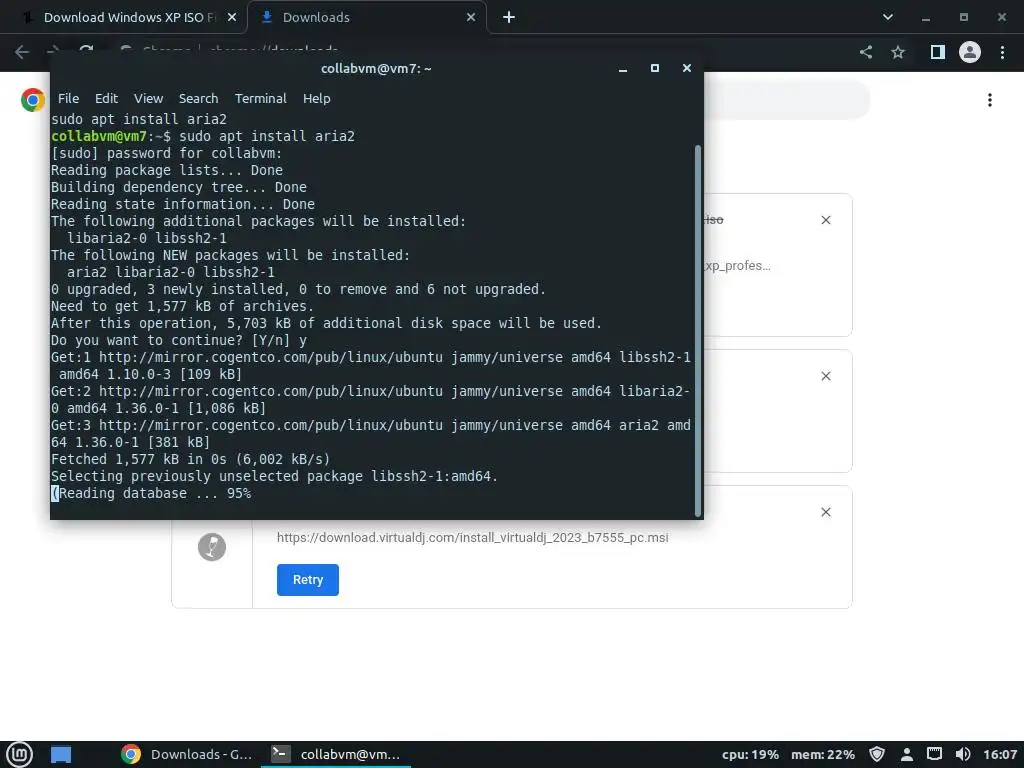
Task: Open network connection tray icon
Action: click(935, 754)
